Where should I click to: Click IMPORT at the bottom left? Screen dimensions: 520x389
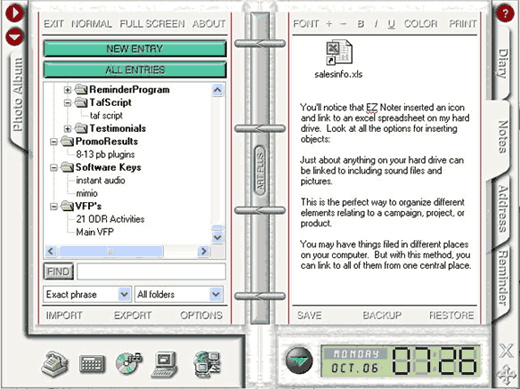(x=64, y=315)
